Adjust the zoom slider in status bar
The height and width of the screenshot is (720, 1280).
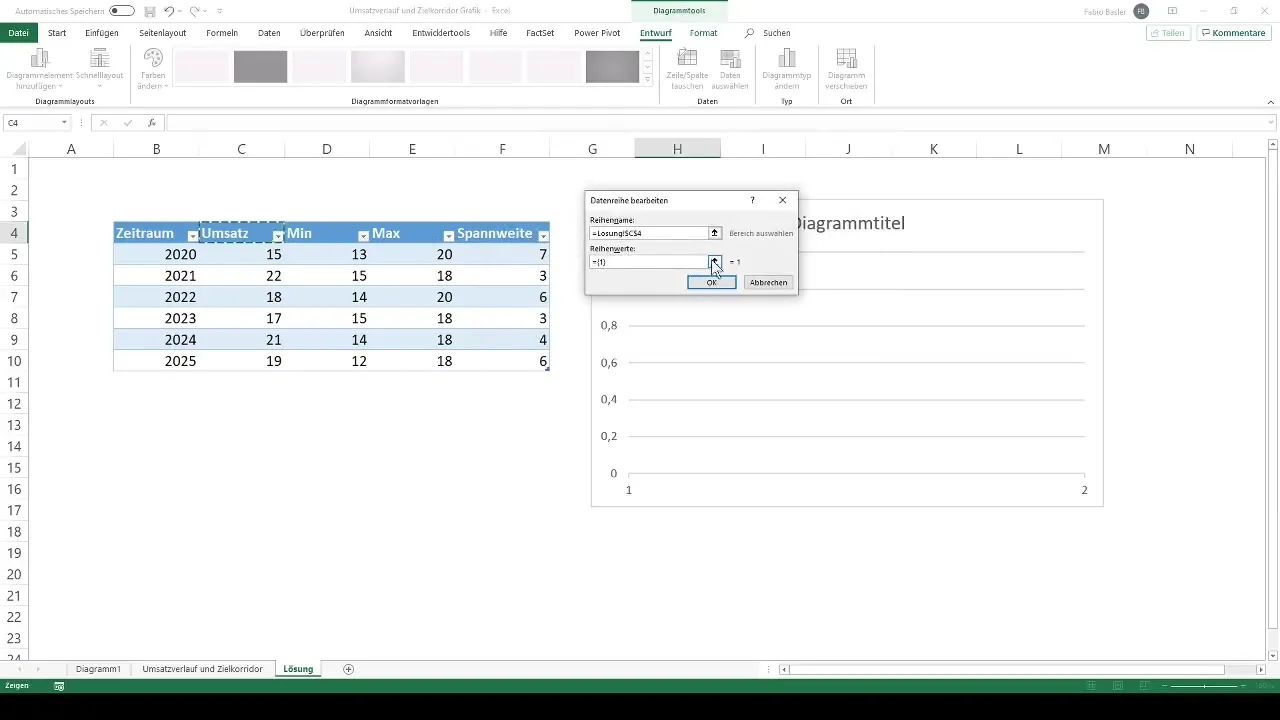coord(1205,686)
